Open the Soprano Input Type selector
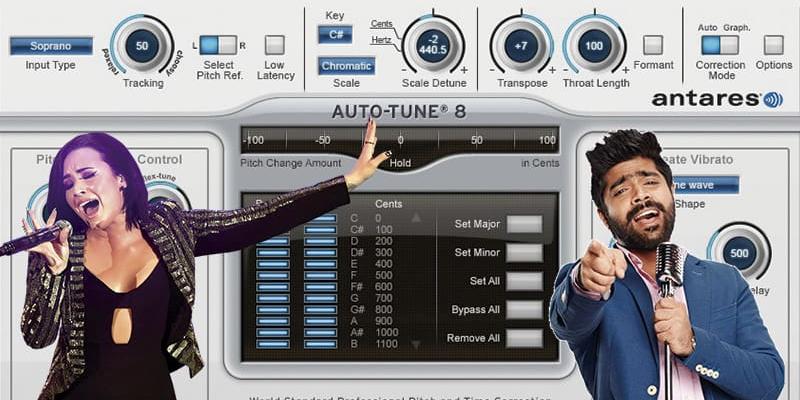Image resolution: width=800 pixels, height=400 pixels. pyautogui.click(x=51, y=46)
